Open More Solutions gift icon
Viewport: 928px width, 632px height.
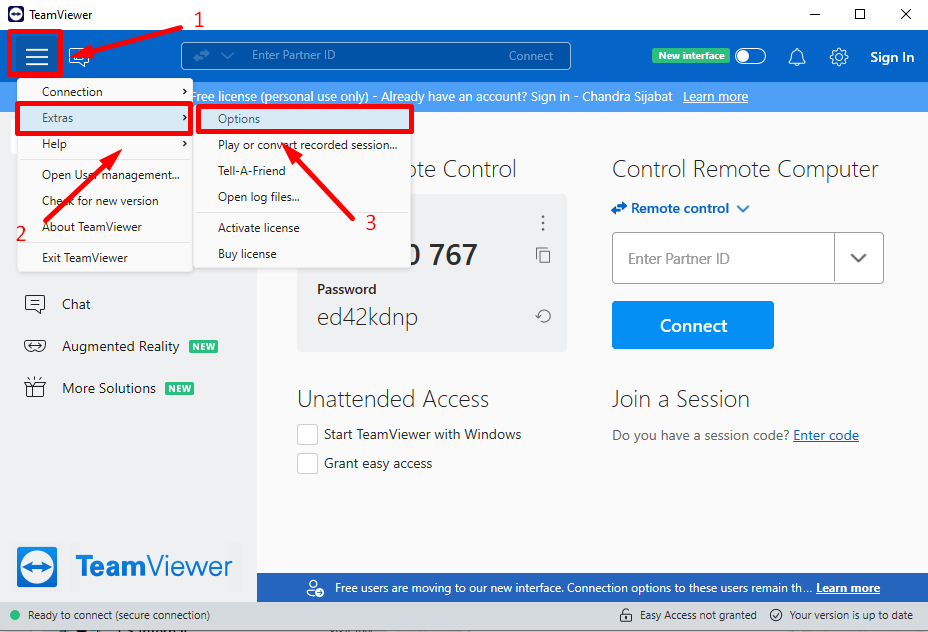coord(35,387)
